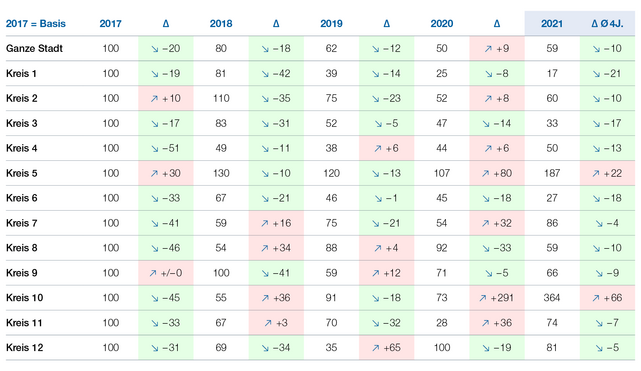The image size is (641, 371).
Task: Click the downward arrow beside −42
Action: [x=265, y=74]
